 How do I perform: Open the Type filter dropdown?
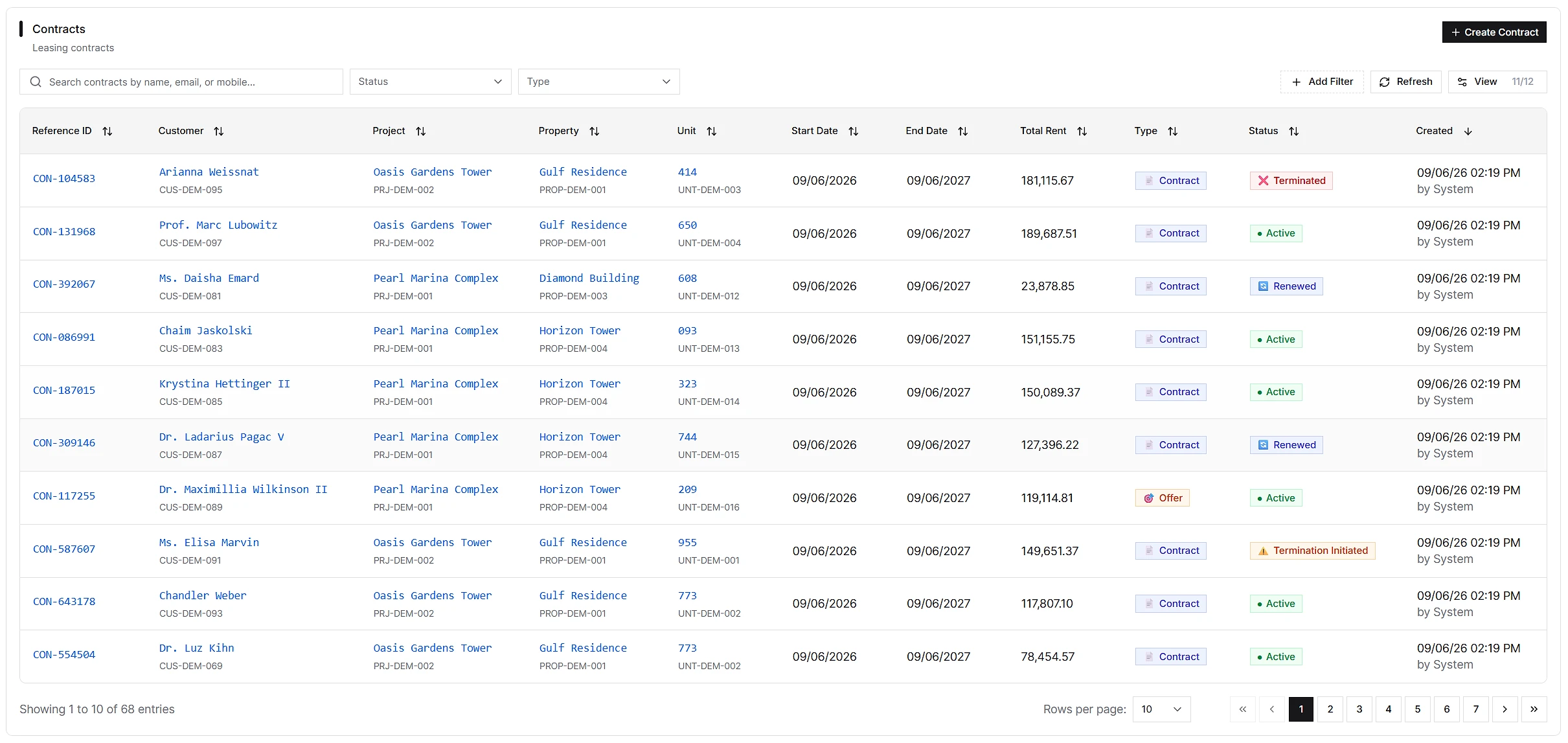599,82
